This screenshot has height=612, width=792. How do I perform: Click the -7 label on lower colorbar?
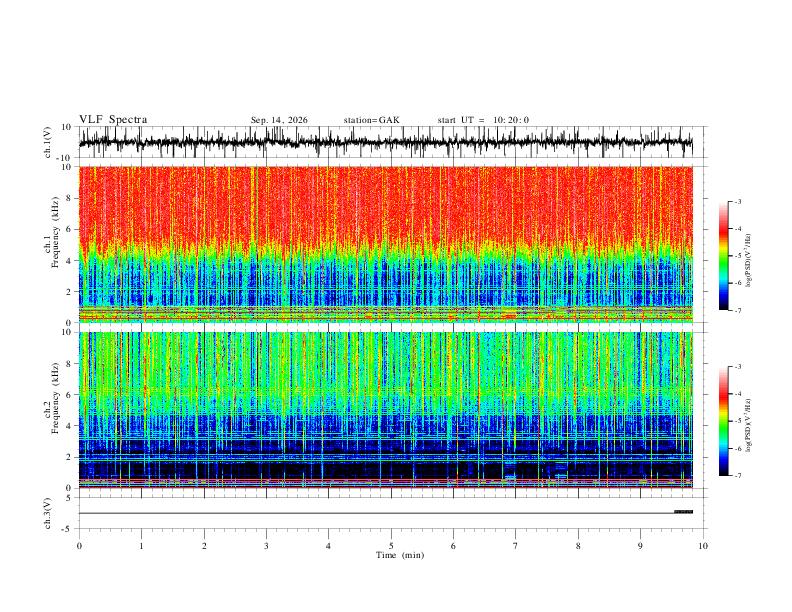point(737,475)
